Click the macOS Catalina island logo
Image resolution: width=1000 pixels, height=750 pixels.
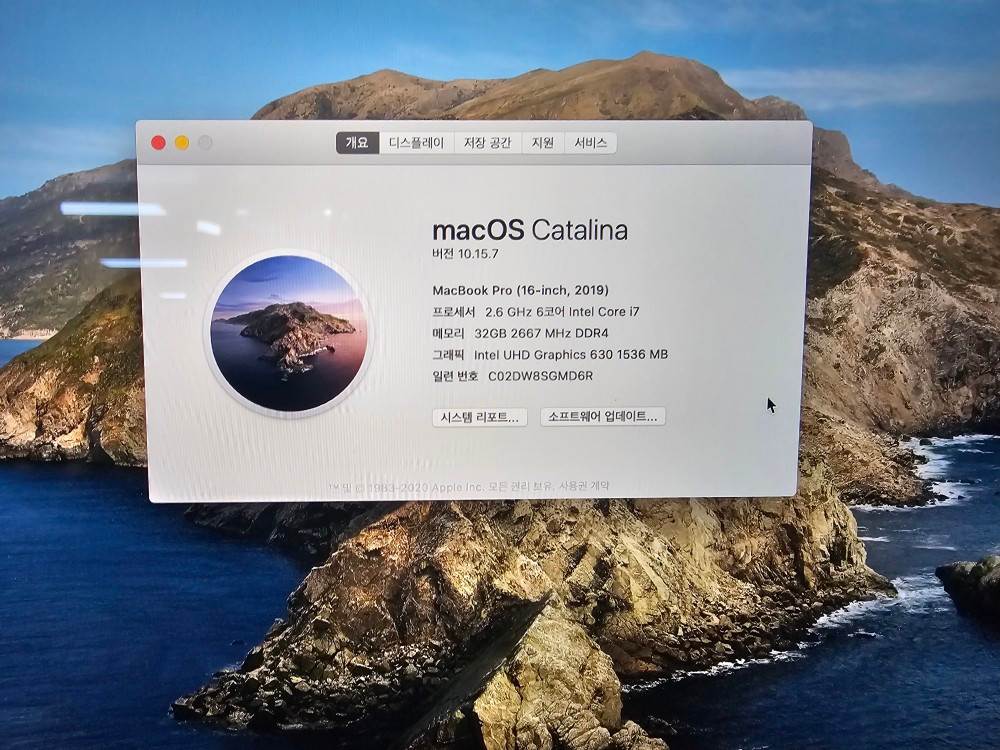[x=289, y=333]
